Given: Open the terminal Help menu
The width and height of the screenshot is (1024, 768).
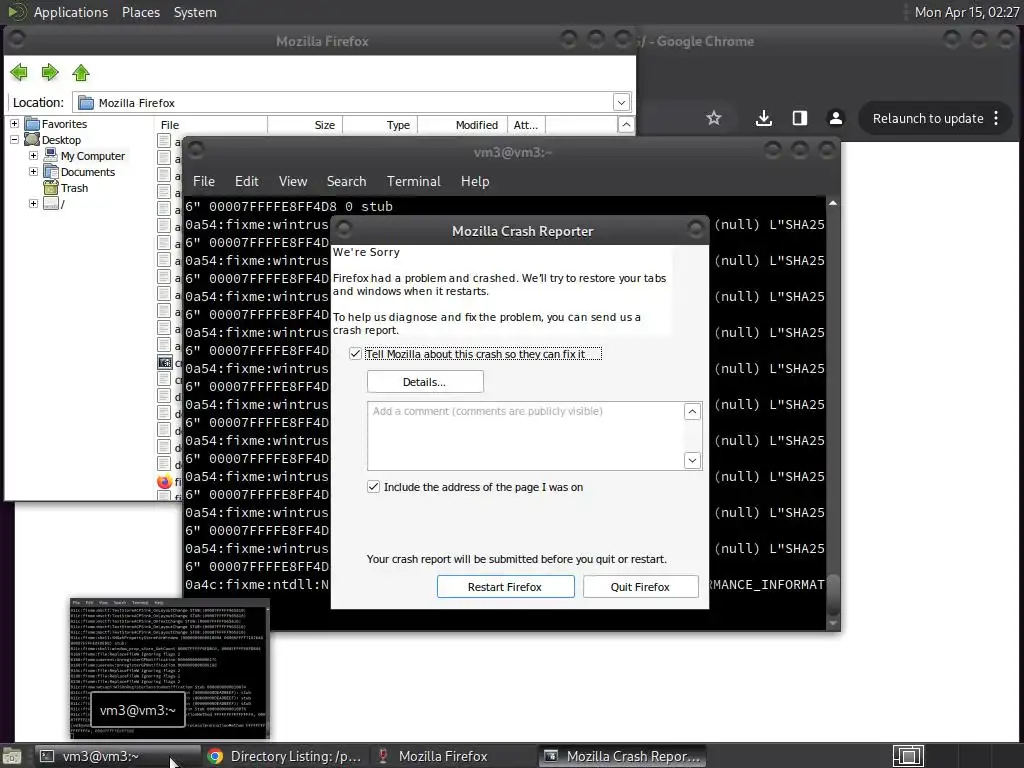Looking at the screenshot, I should click(475, 181).
